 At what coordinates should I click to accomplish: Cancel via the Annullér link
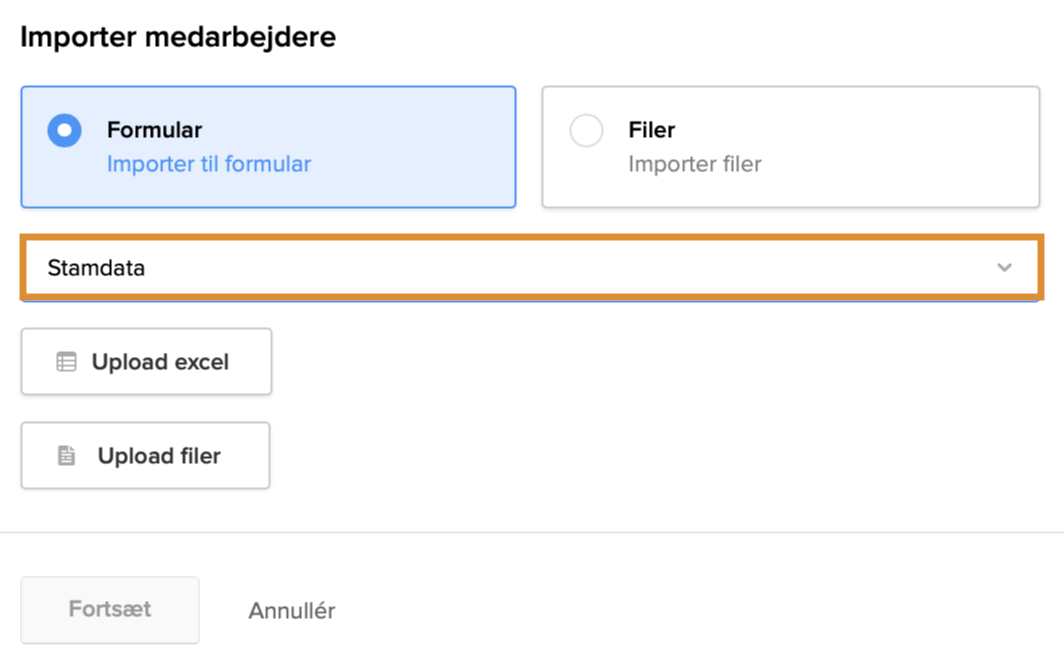291,610
